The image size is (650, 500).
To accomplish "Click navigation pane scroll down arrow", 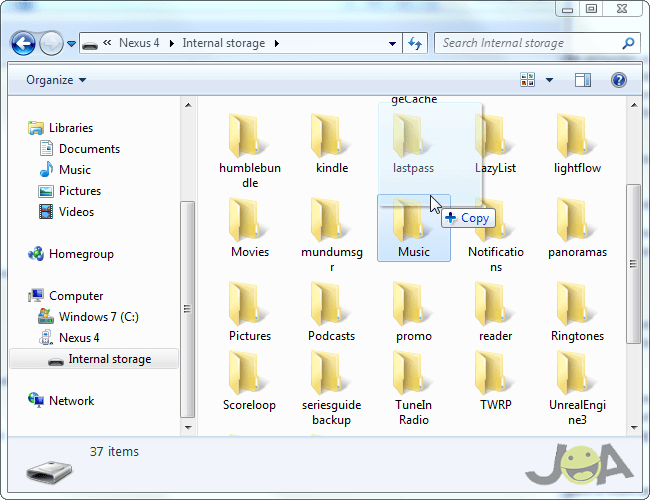I will (x=188, y=427).
